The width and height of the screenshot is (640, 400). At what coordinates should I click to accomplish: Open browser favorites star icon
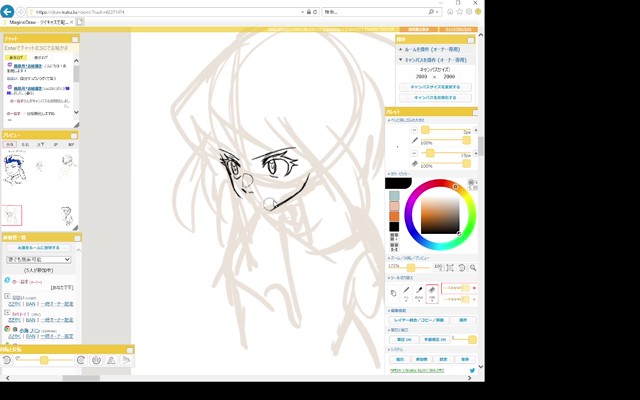pyautogui.click(x=459, y=12)
